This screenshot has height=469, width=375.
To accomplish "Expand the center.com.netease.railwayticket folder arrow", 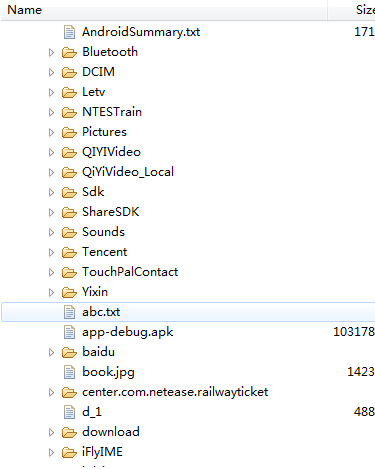I will pyautogui.click(x=51, y=392).
